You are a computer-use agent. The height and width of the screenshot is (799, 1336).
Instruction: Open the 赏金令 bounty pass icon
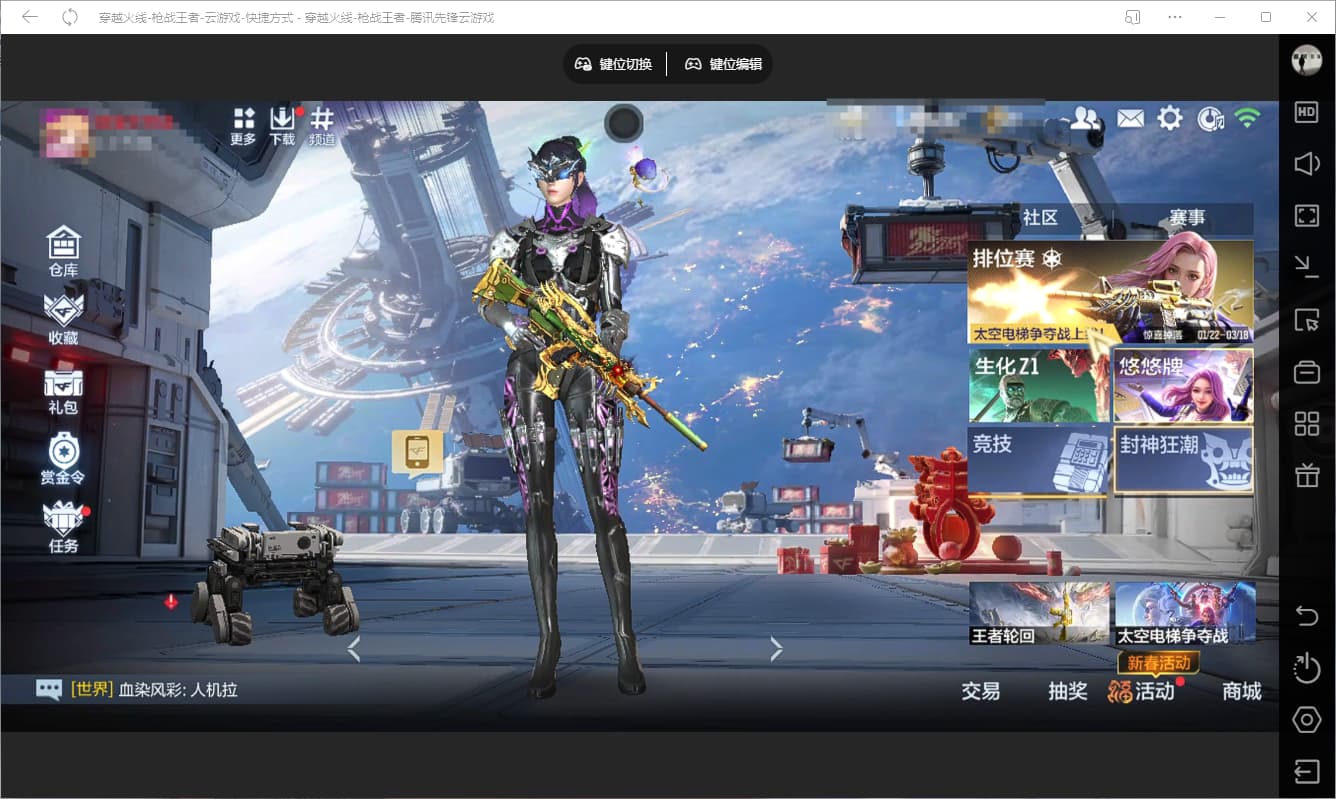(x=63, y=459)
